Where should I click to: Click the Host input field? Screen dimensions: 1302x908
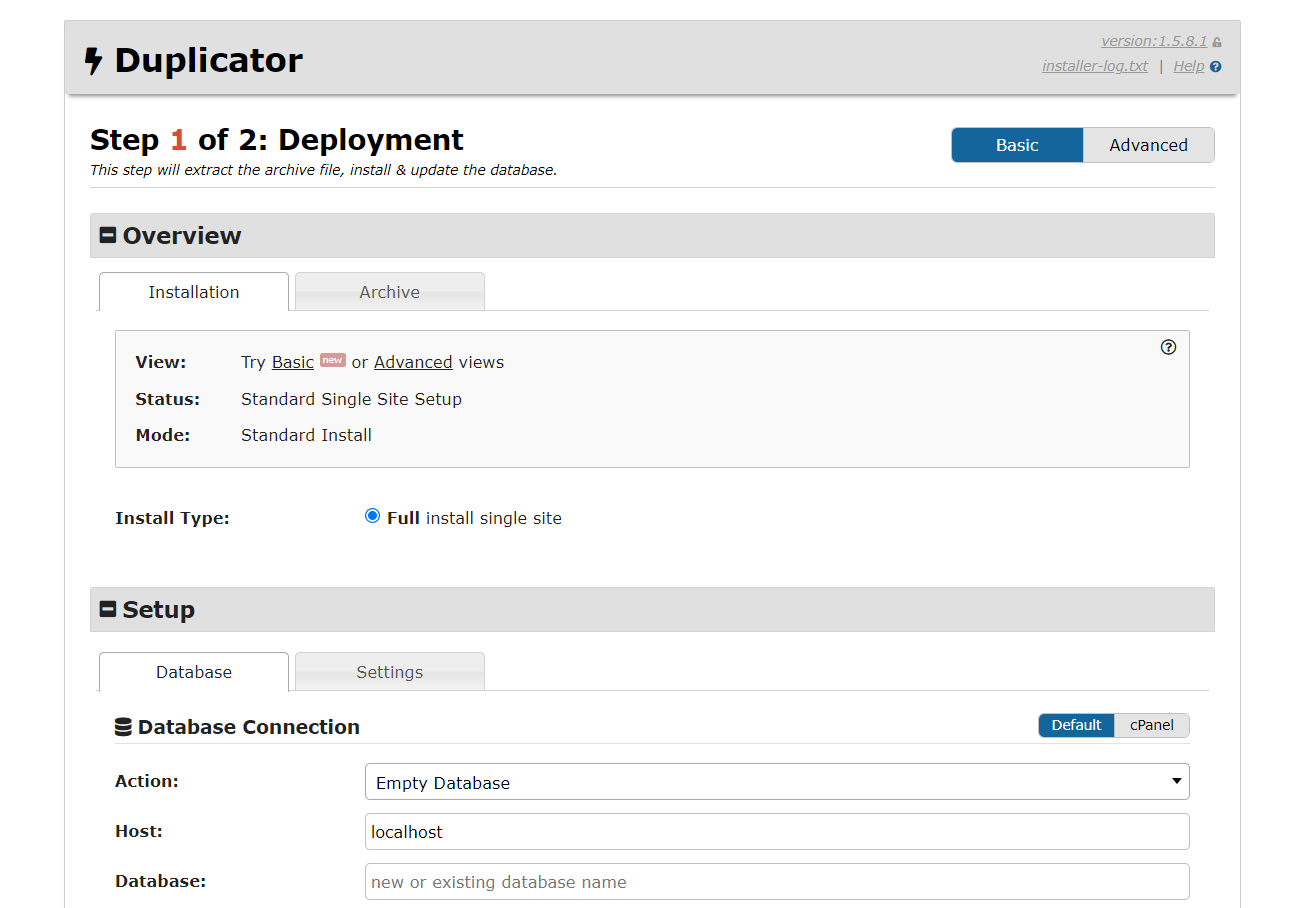[776, 831]
